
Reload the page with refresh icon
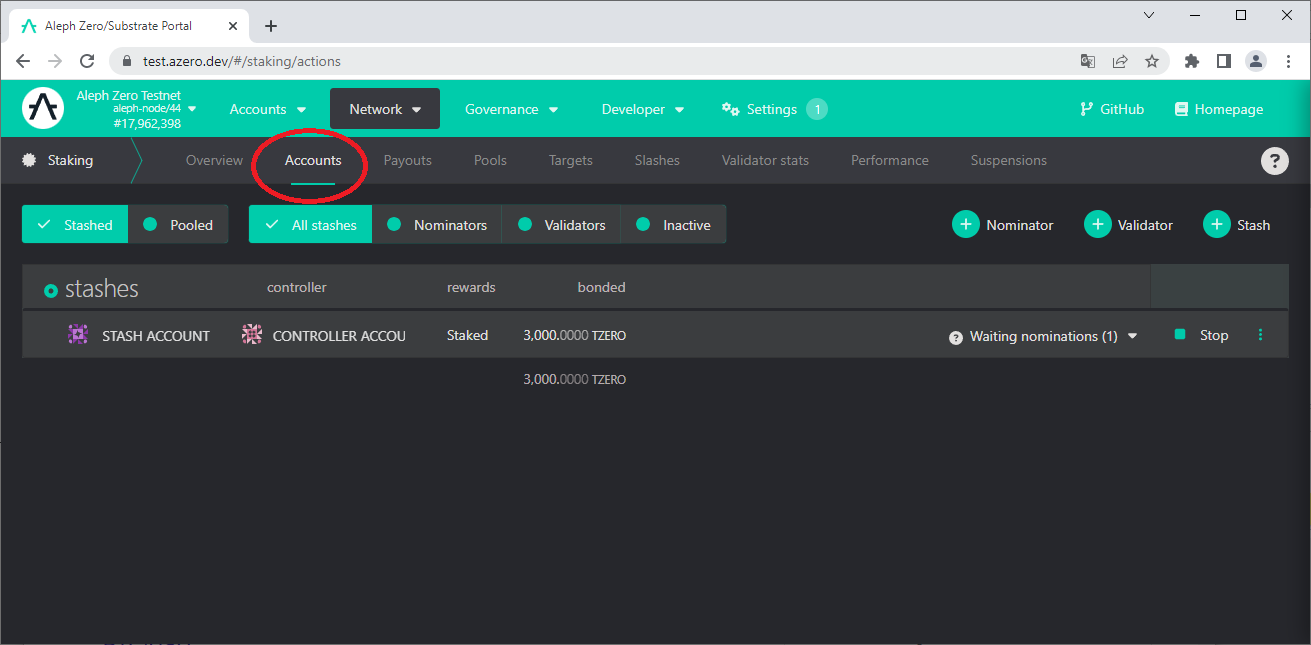pos(87,61)
